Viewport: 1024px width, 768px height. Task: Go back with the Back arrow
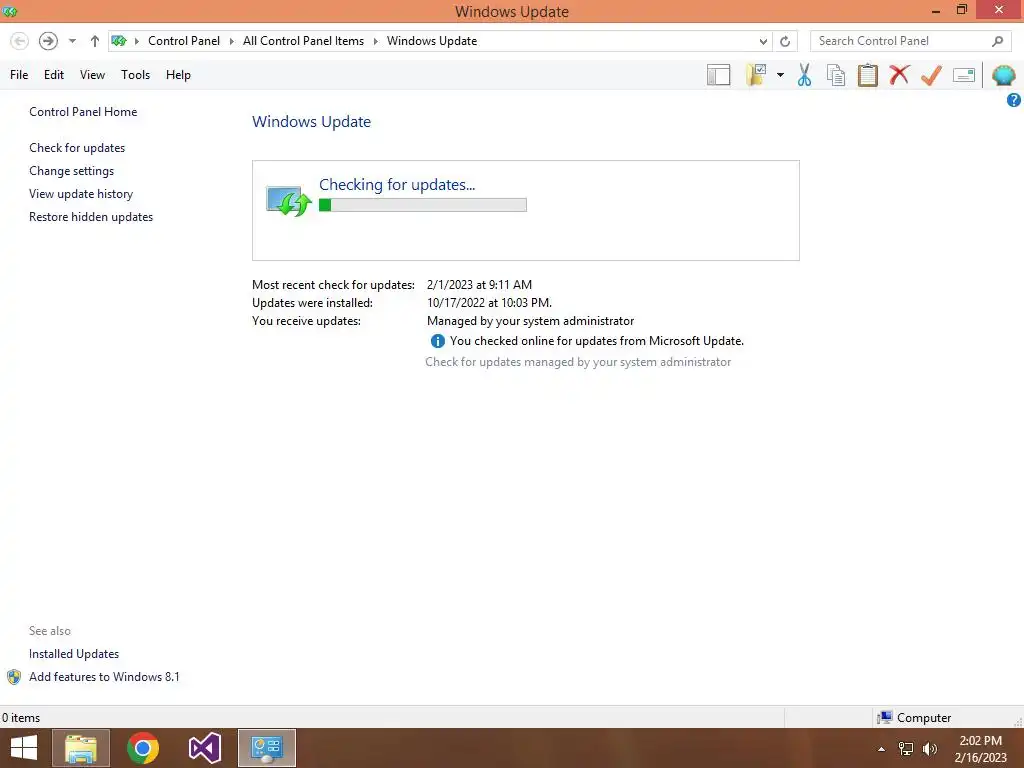point(20,41)
